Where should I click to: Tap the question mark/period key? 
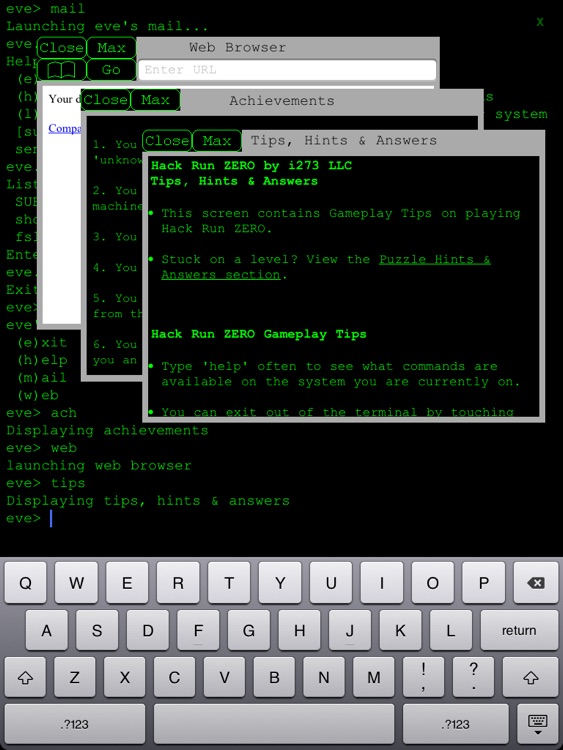[473, 677]
